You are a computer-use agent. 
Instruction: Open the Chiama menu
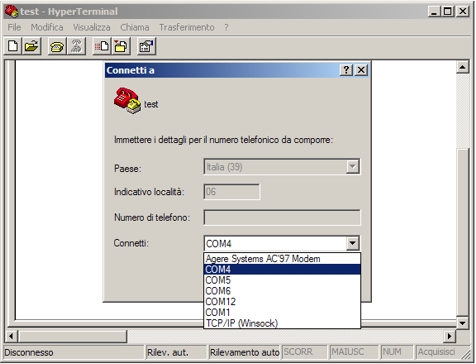[135, 27]
